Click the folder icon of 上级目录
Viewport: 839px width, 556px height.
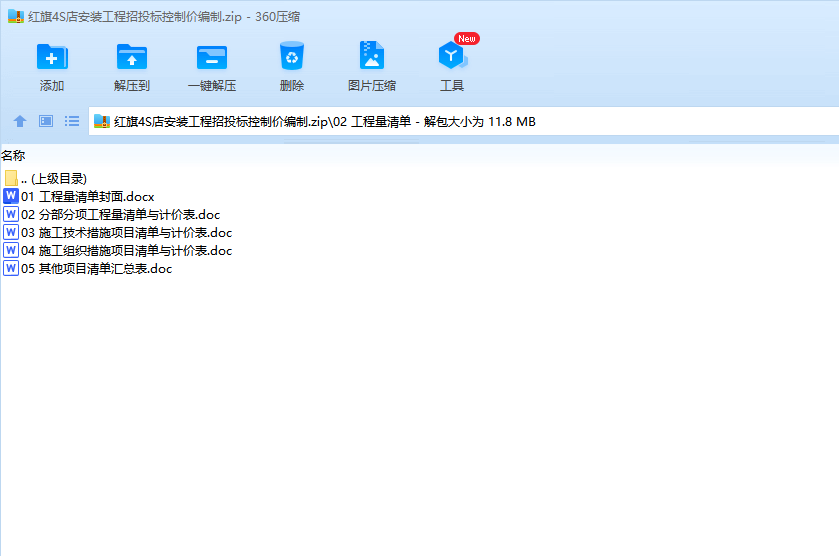[x=11, y=178]
